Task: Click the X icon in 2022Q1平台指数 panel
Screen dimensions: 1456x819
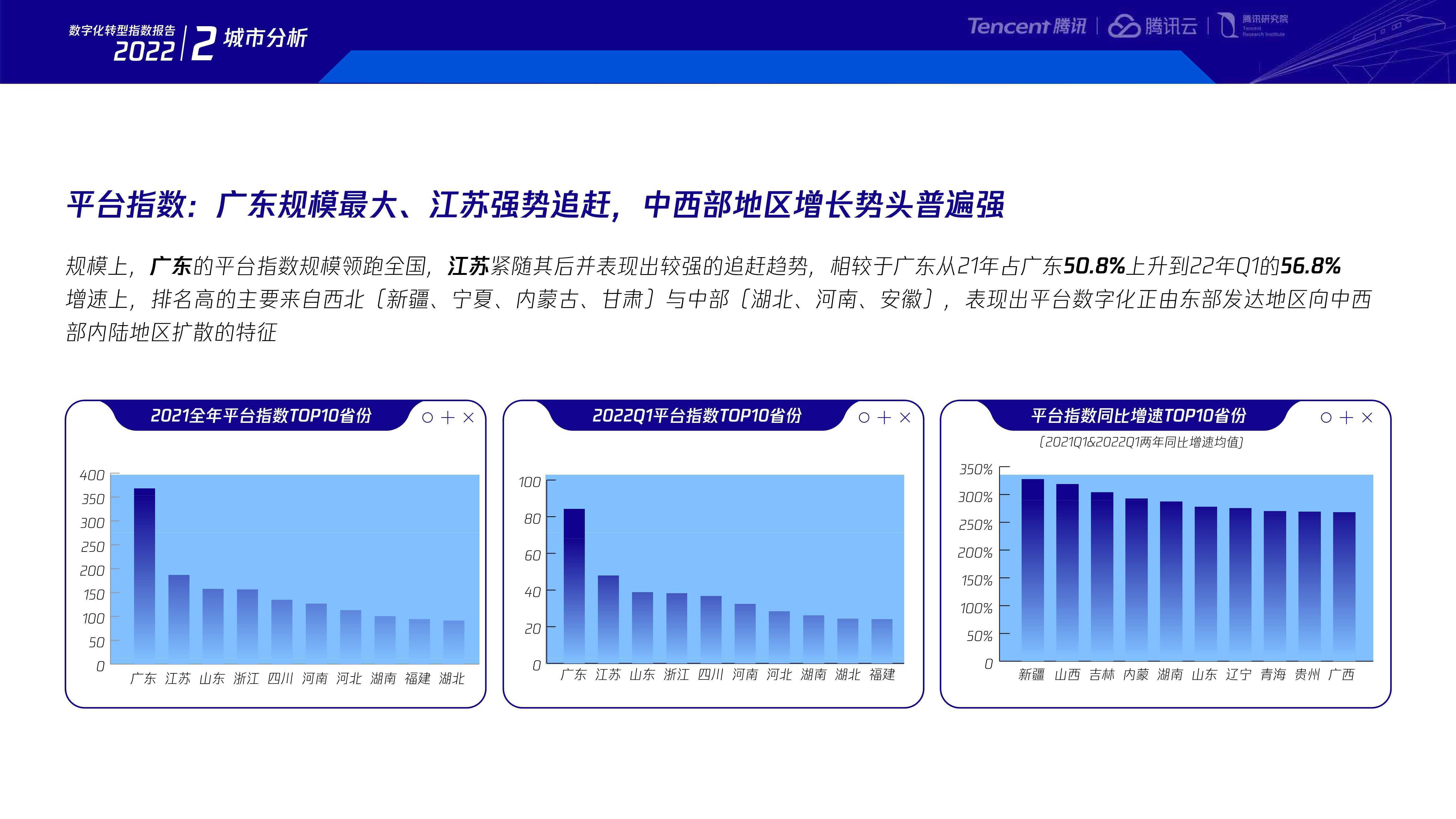Action: (x=905, y=417)
